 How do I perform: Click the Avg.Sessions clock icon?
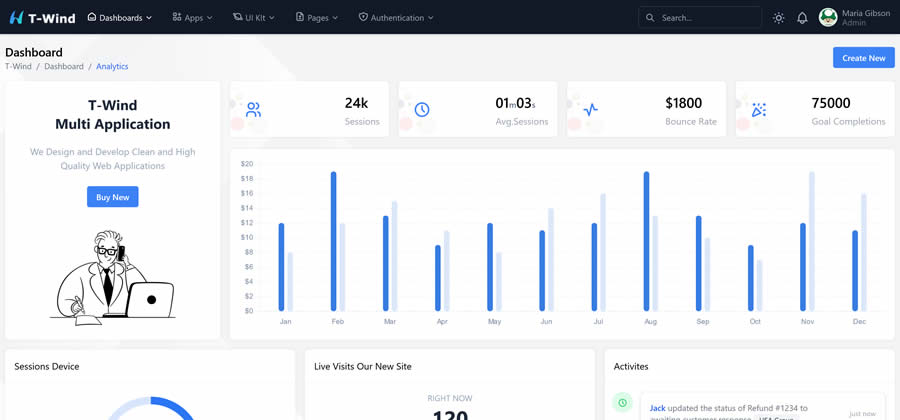pyautogui.click(x=422, y=110)
